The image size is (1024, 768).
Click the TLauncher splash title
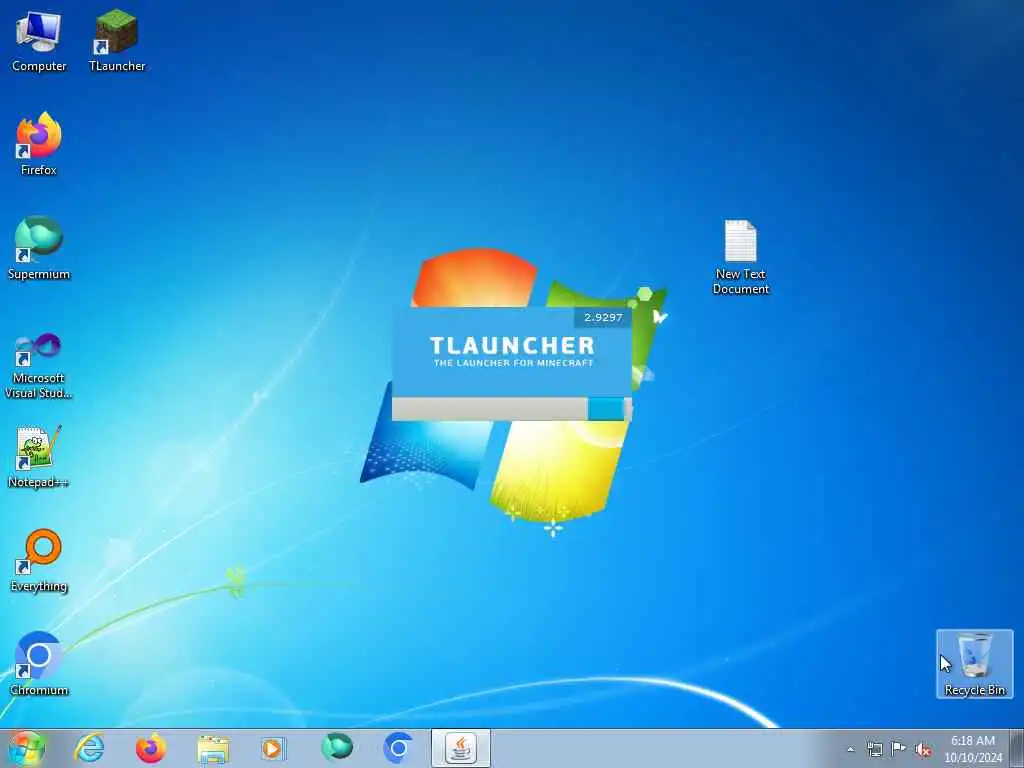coord(512,345)
